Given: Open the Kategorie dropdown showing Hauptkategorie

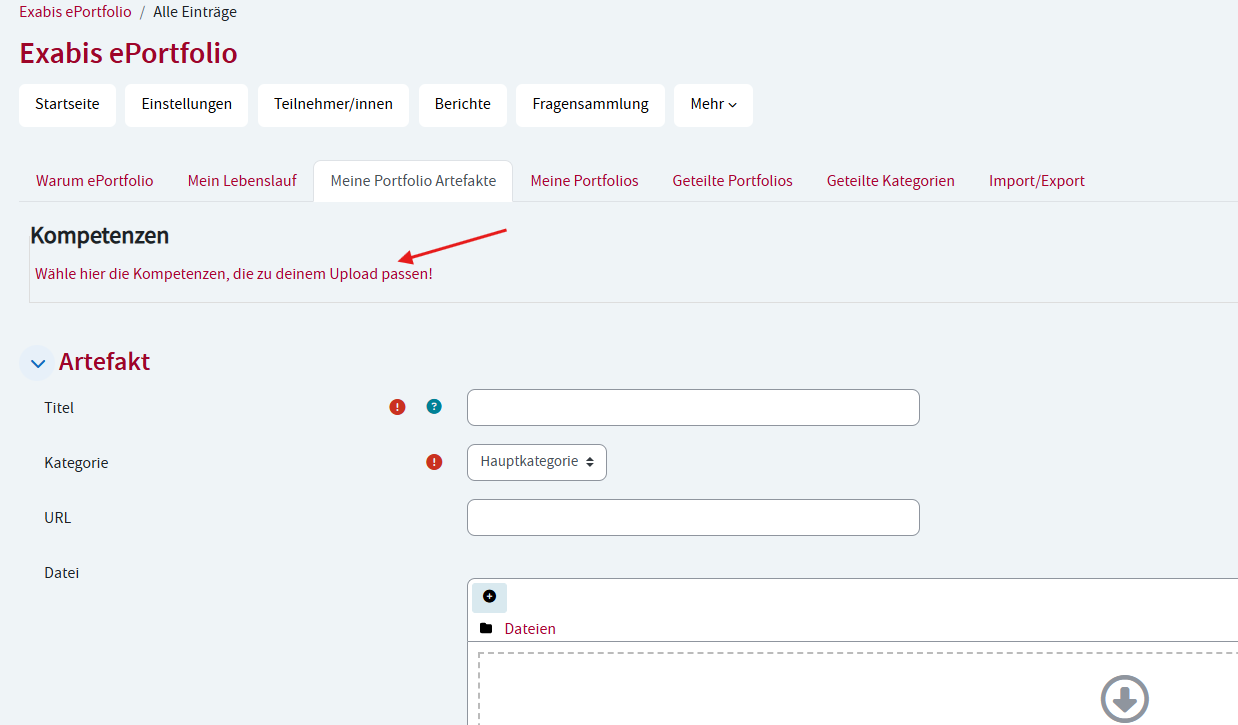Looking at the screenshot, I should [x=537, y=462].
